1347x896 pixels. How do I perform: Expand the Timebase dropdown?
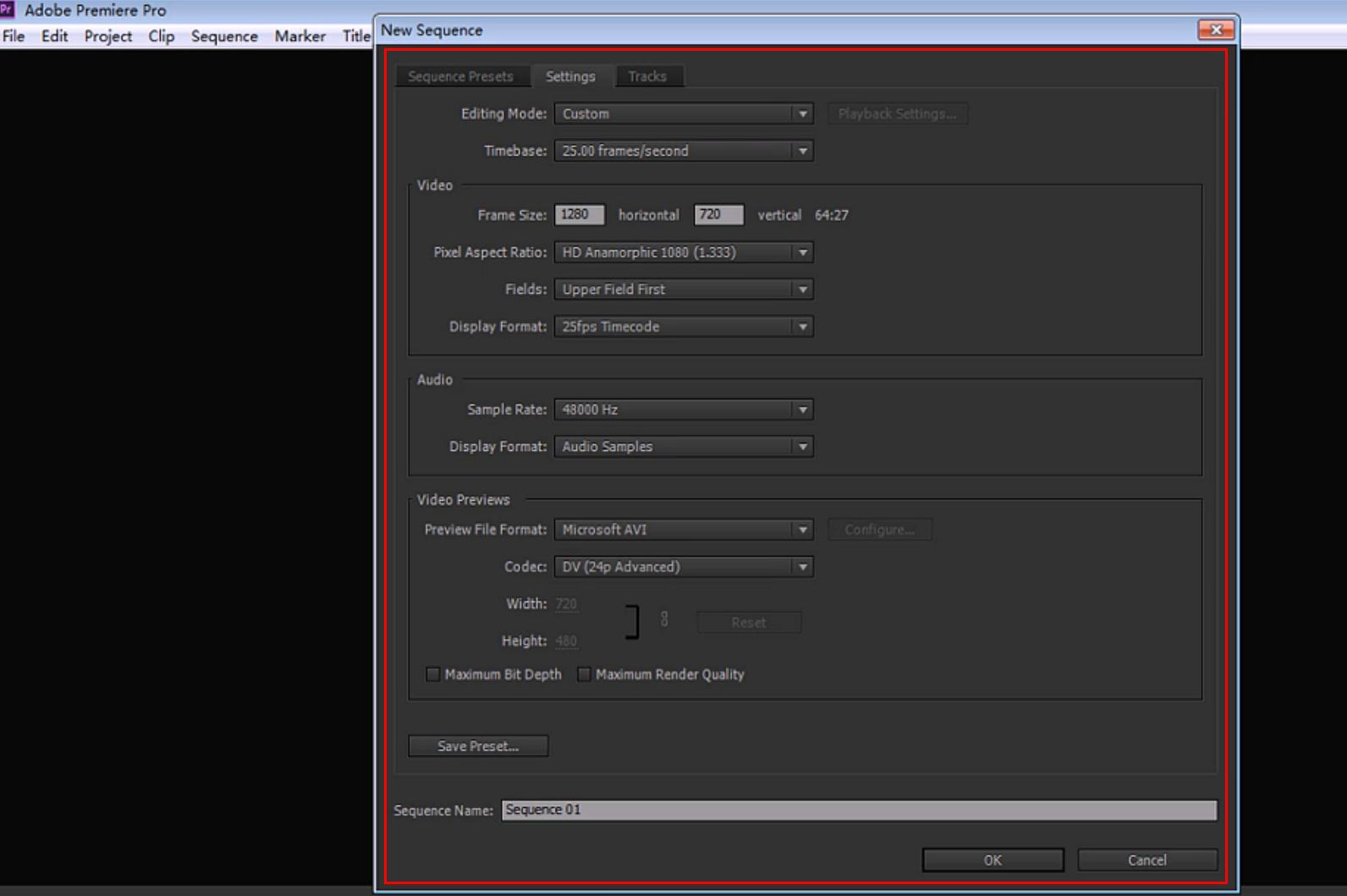click(x=683, y=151)
